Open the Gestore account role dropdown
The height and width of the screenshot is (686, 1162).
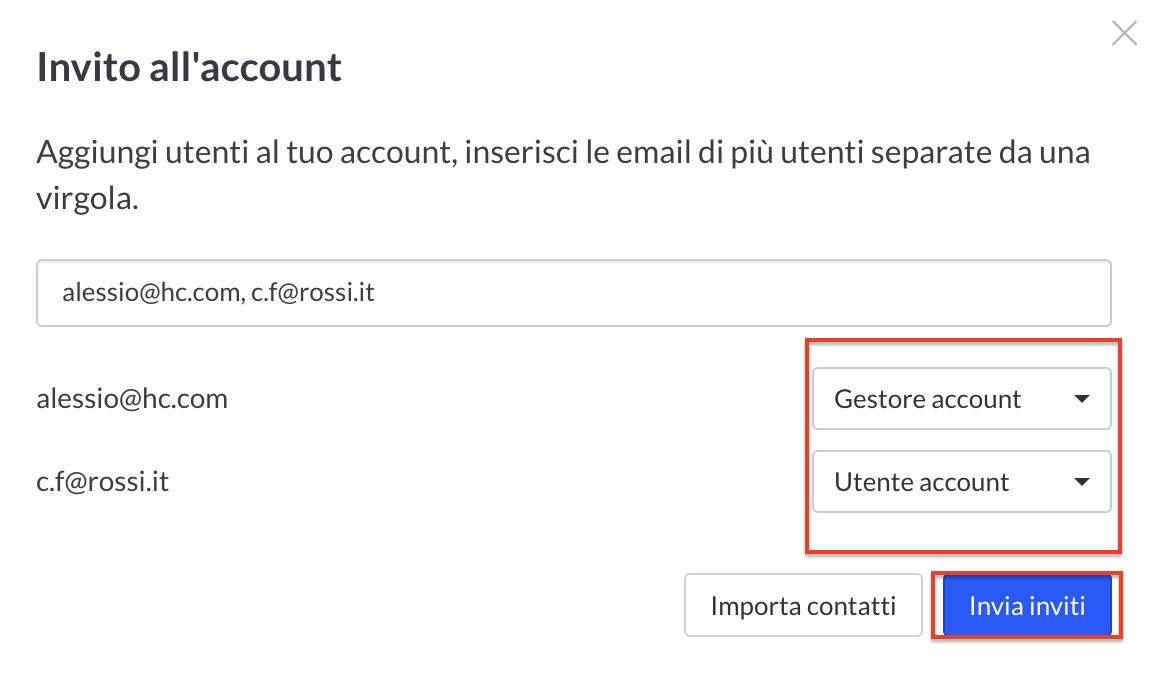[961, 399]
